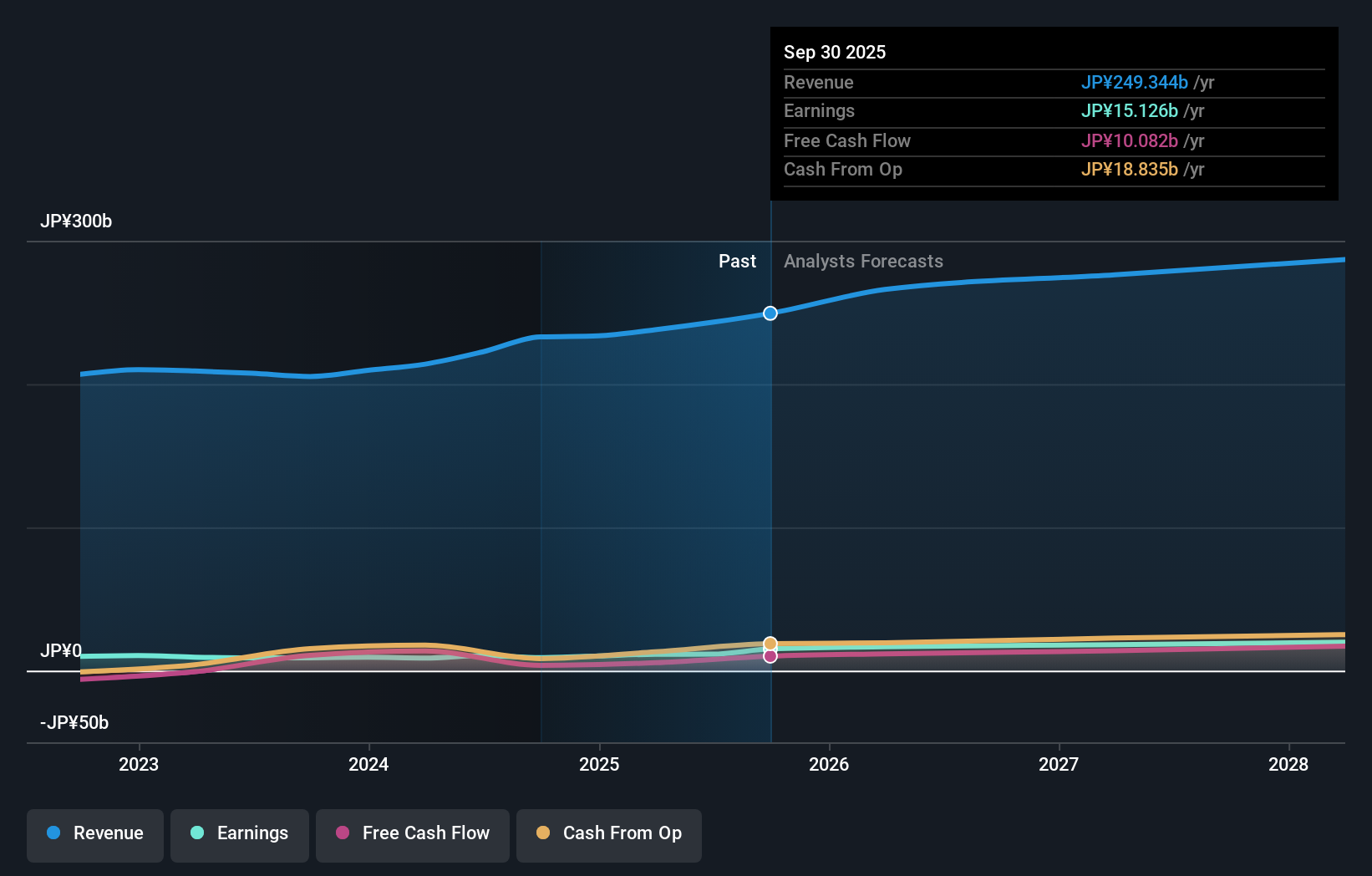Click the JP¥249.344b Revenue value in tooltip
The height and width of the screenshot is (876, 1372).
[1136, 82]
